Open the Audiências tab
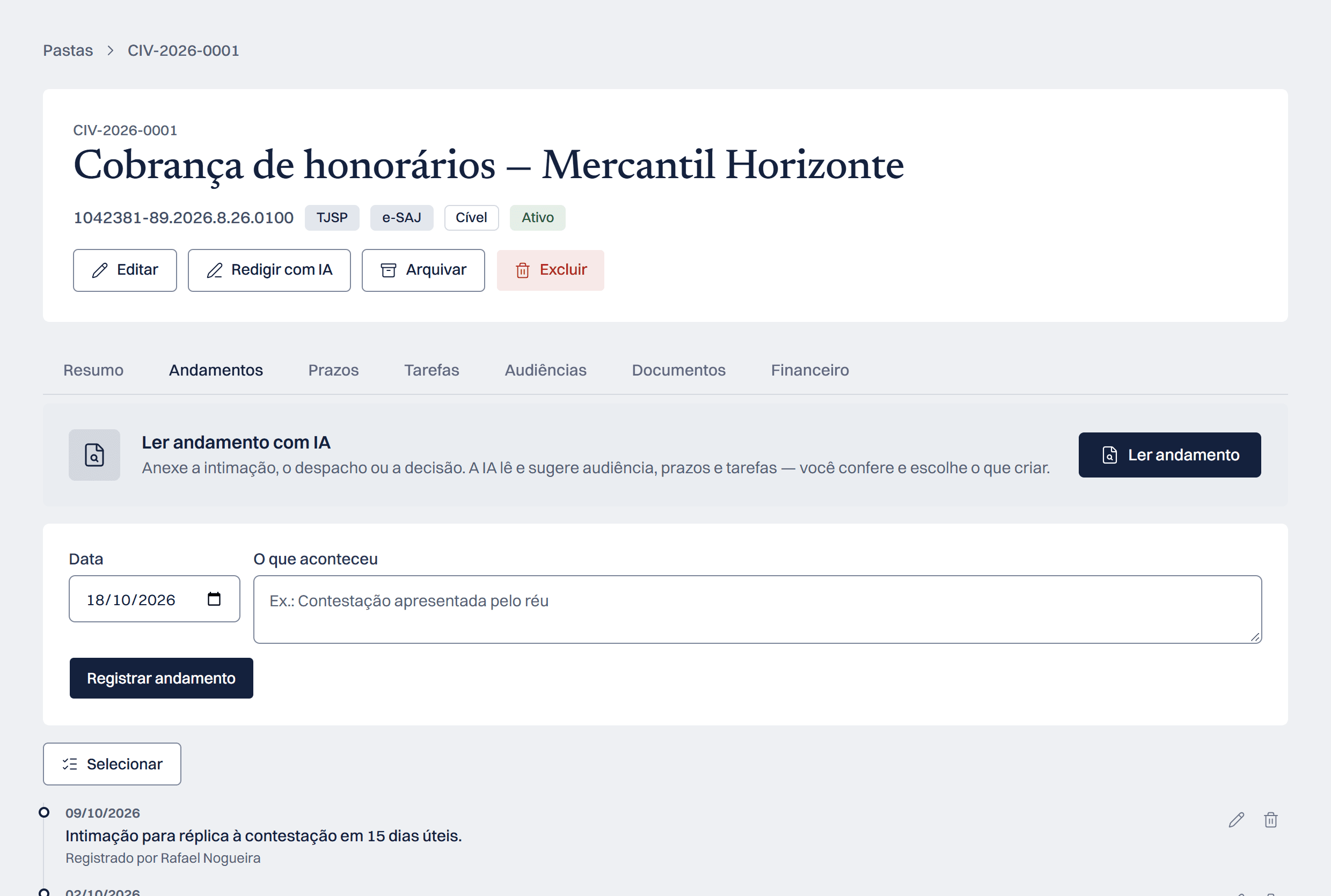Viewport: 1331px width, 896px height. point(545,370)
